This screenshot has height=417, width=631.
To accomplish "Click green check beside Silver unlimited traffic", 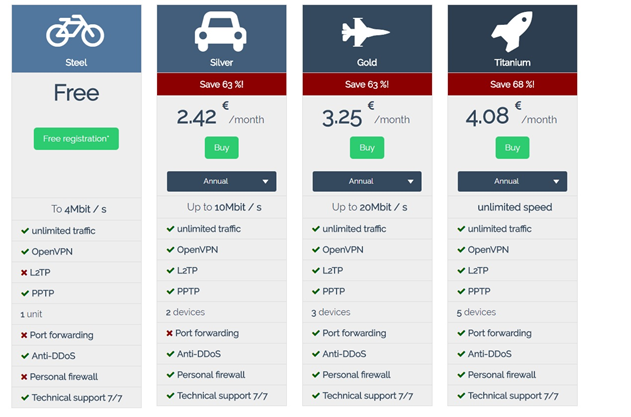I will pos(171,229).
